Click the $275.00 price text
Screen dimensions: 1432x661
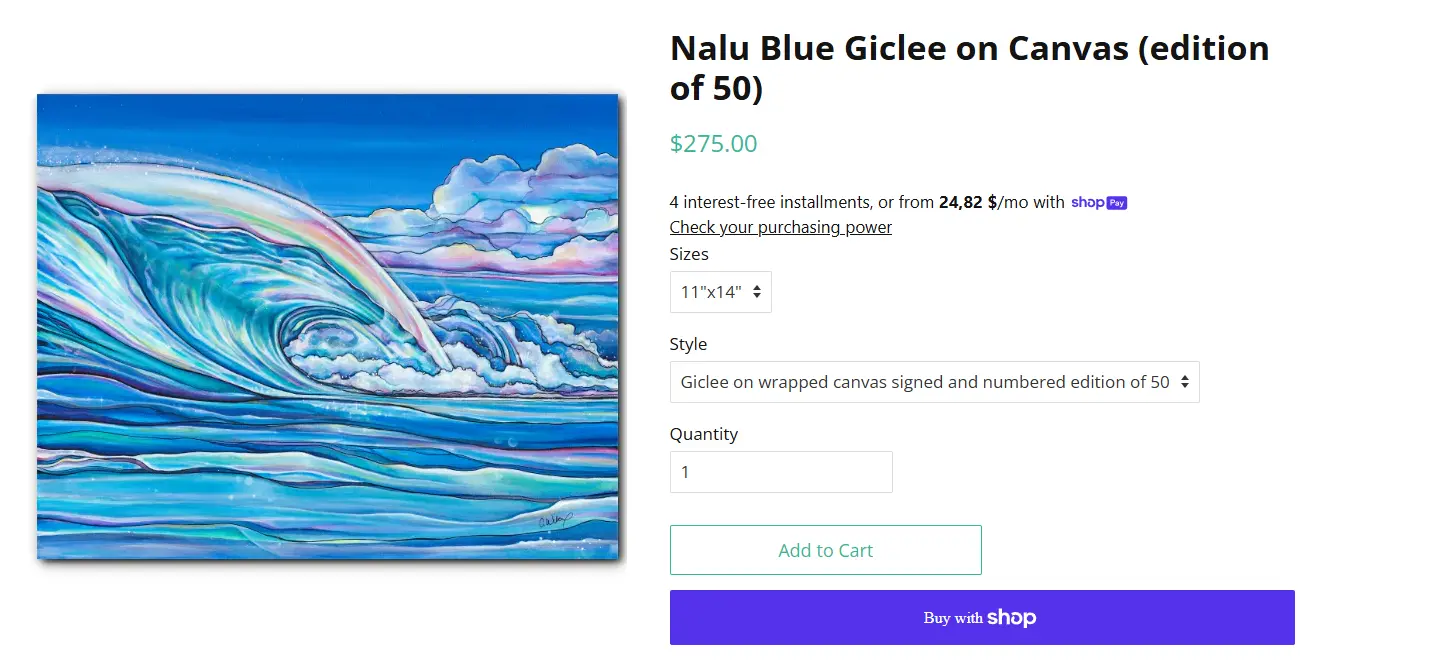tap(713, 144)
